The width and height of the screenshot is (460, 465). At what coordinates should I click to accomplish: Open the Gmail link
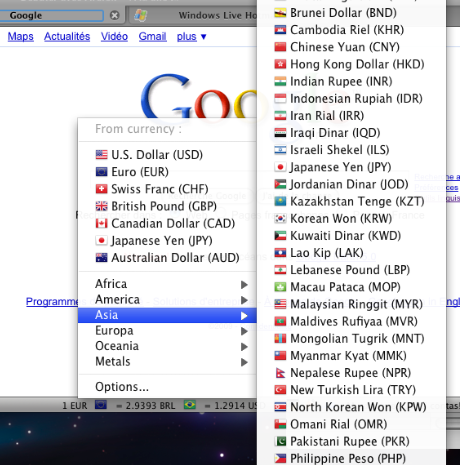coord(152,36)
